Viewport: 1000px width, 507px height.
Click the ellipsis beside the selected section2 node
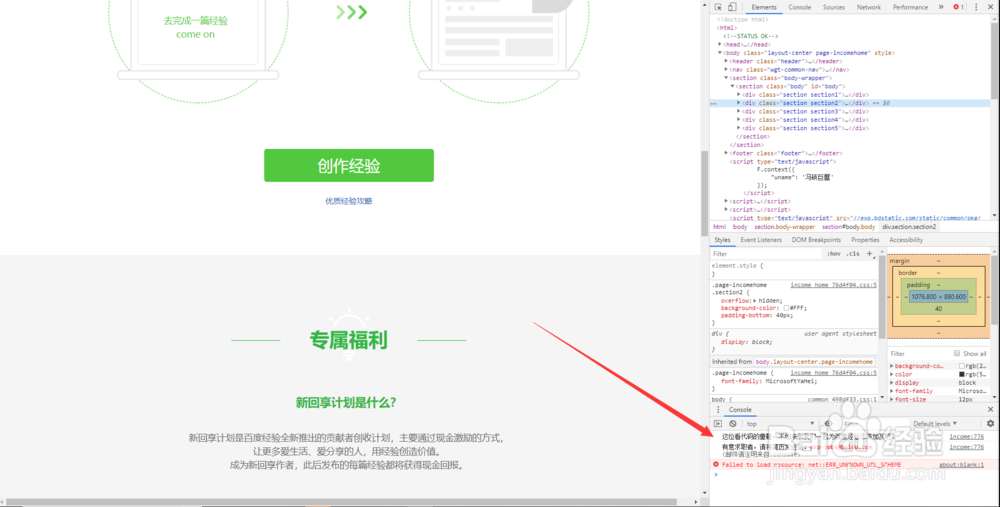coord(714,103)
